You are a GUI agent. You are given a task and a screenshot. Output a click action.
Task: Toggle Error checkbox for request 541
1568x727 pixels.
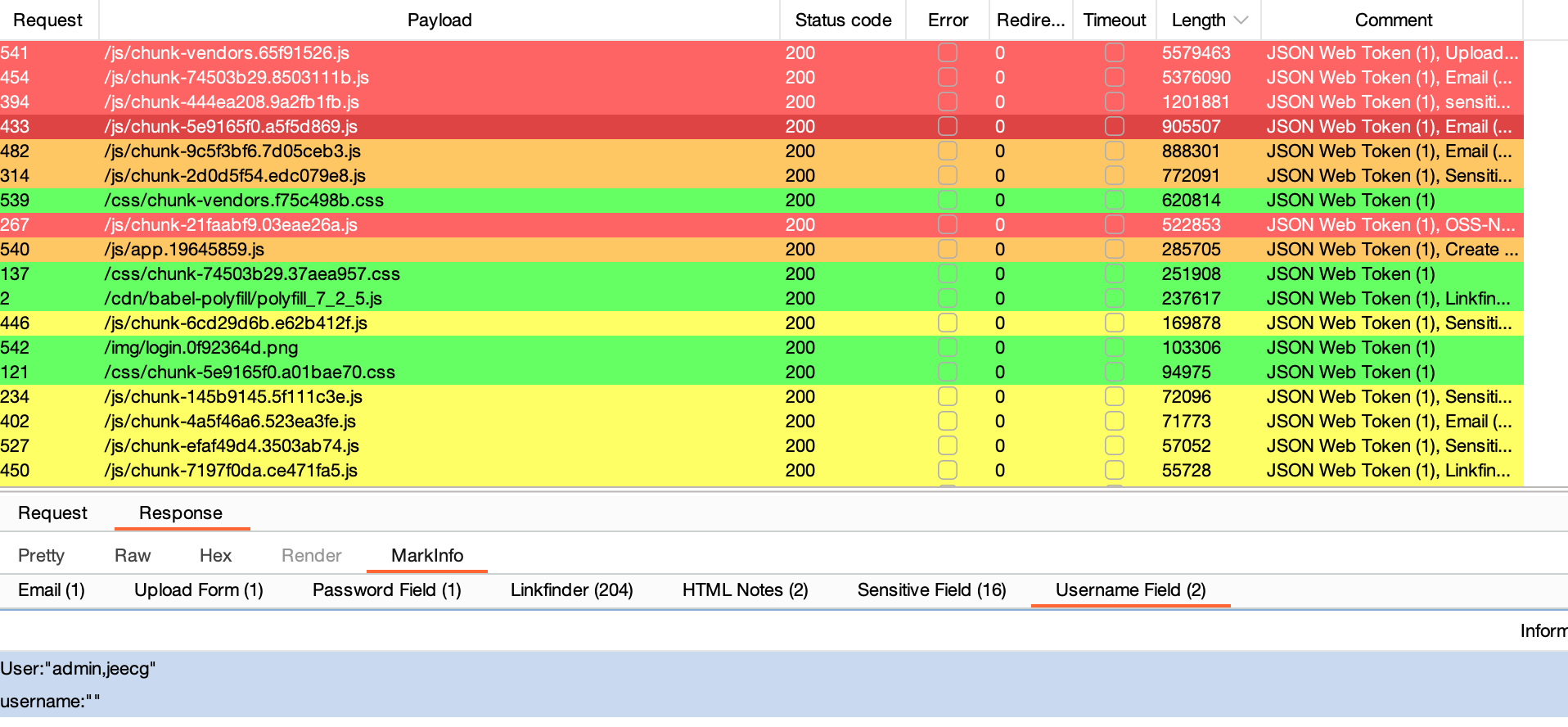[948, 53]
